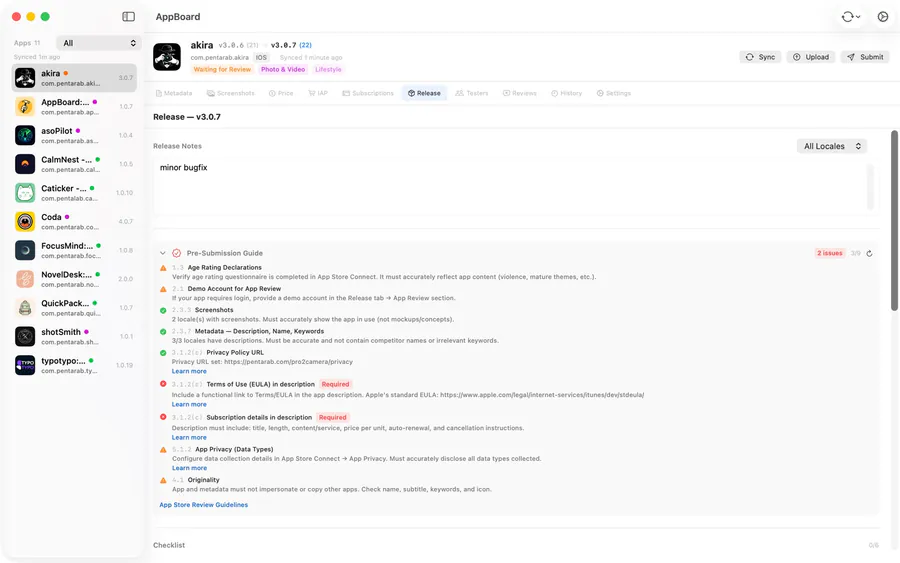Select the Release tab
The image size is (900, 563).
pyautogui.click(x=424, y=93)
